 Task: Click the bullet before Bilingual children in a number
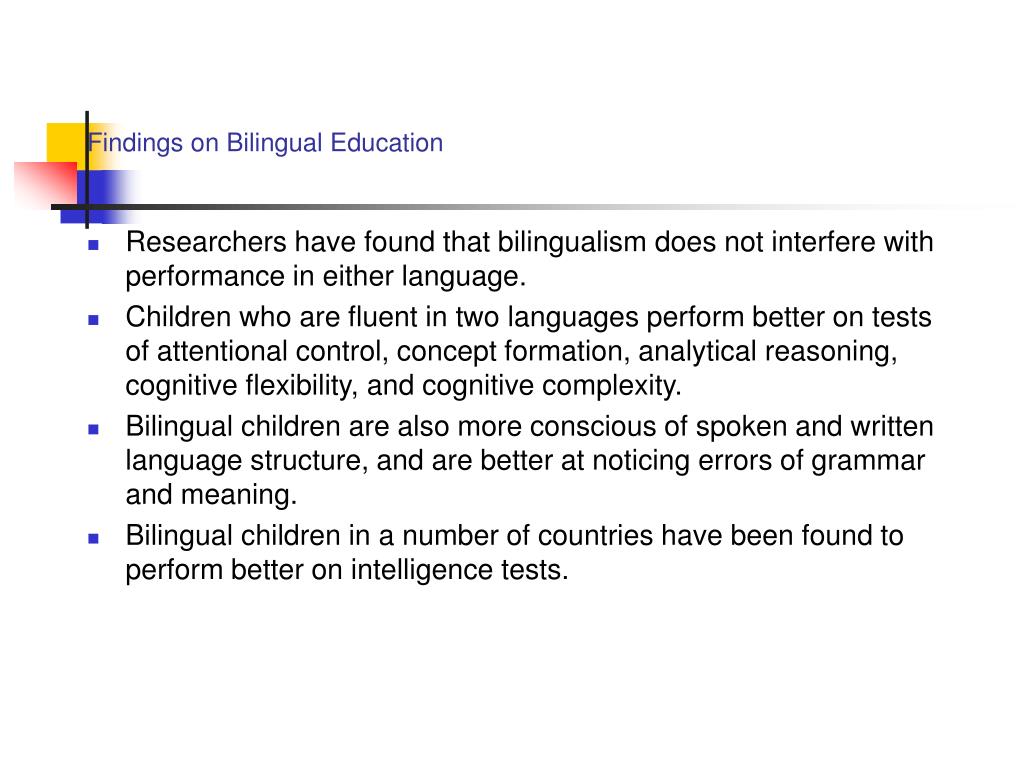(93, 538)
